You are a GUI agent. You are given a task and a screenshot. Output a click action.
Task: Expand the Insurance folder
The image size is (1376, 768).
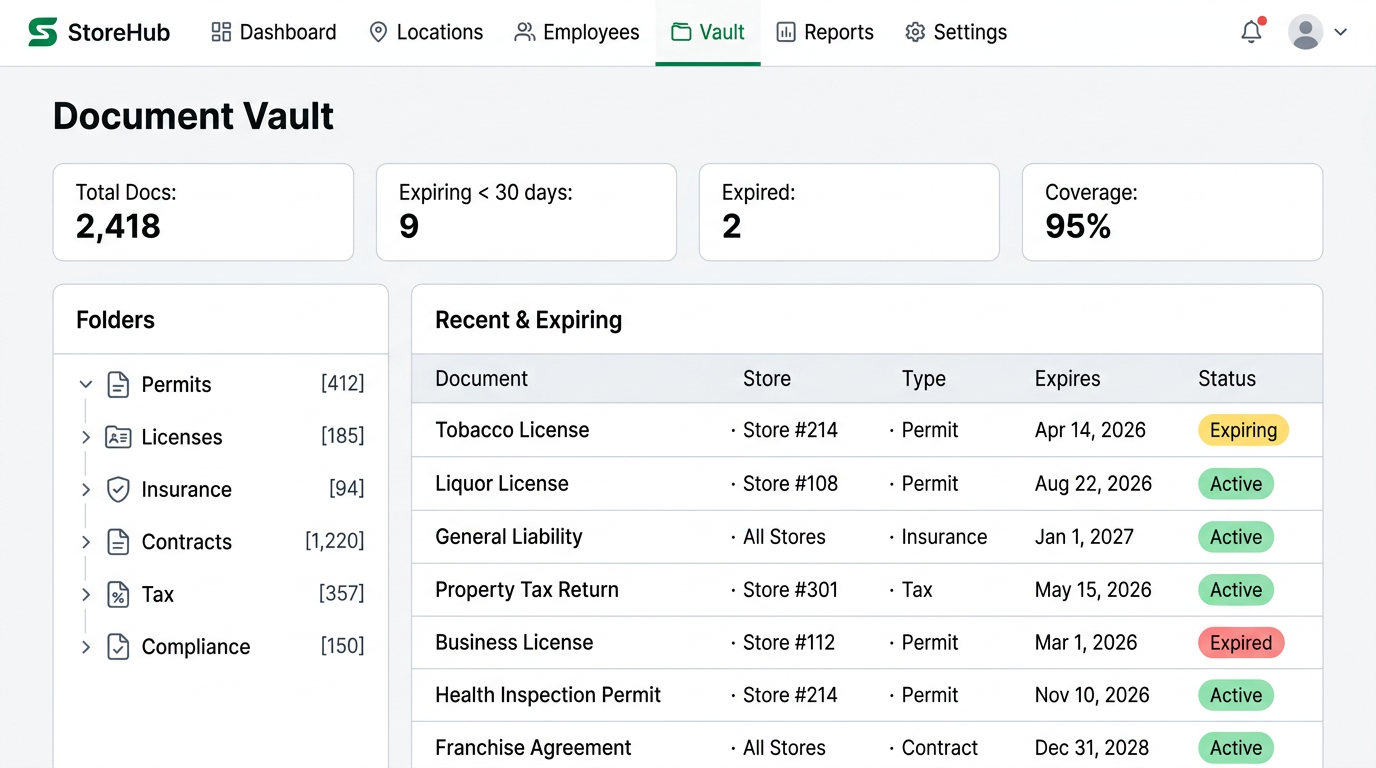point(86,490)
